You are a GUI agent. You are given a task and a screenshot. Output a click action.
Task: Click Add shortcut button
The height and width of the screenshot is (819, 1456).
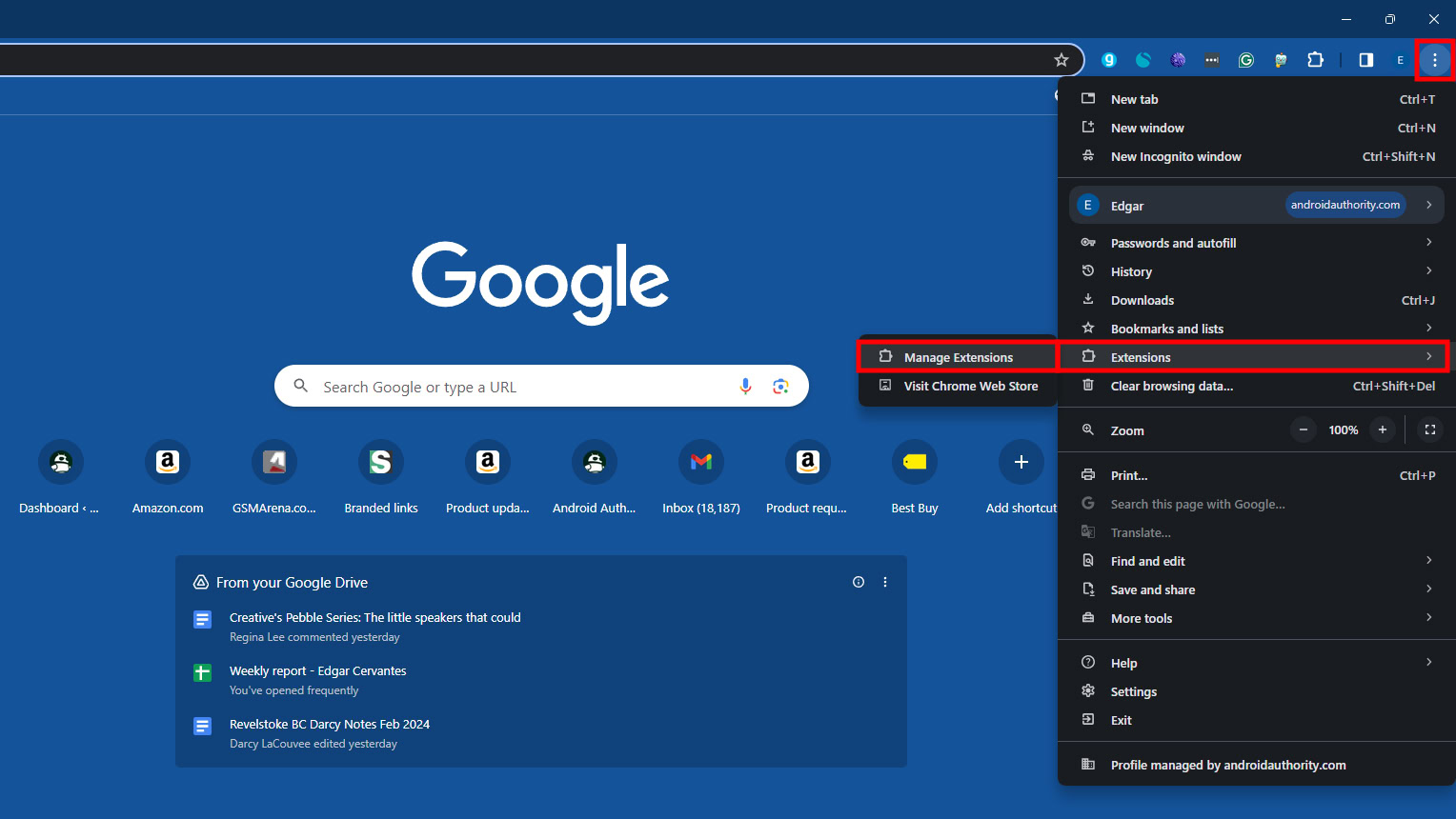1021,463
